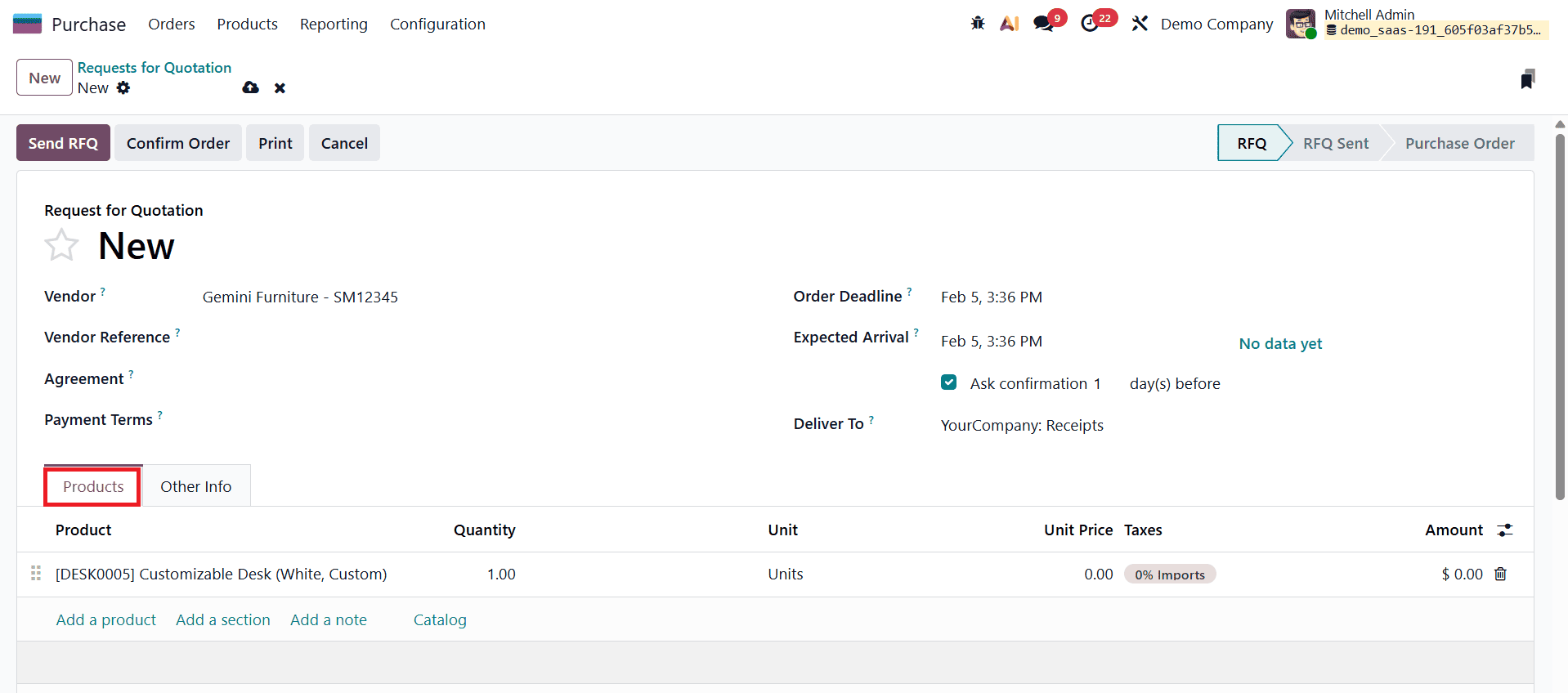Open optional columns via the sliders icon
The image size is (1568, 693).
point(1506,530)
